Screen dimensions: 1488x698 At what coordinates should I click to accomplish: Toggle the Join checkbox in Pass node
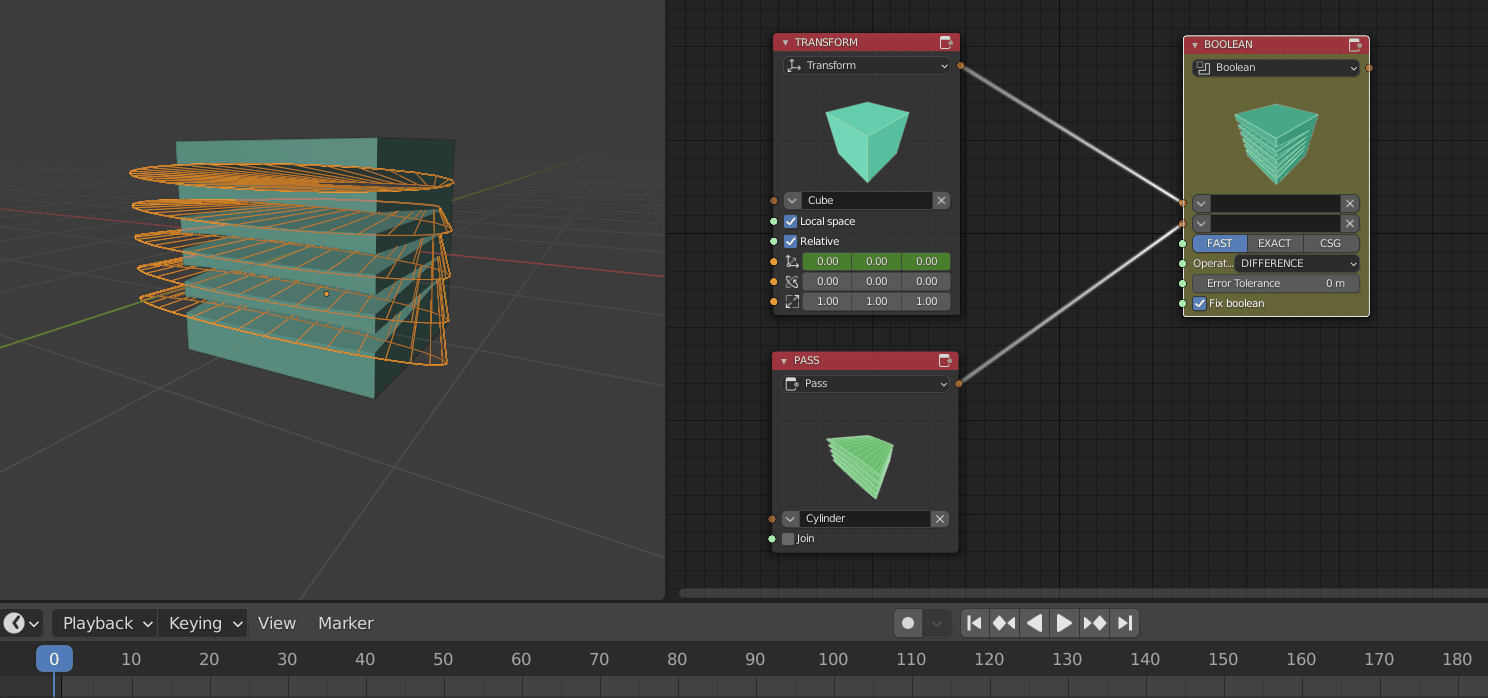click(788, 538)
